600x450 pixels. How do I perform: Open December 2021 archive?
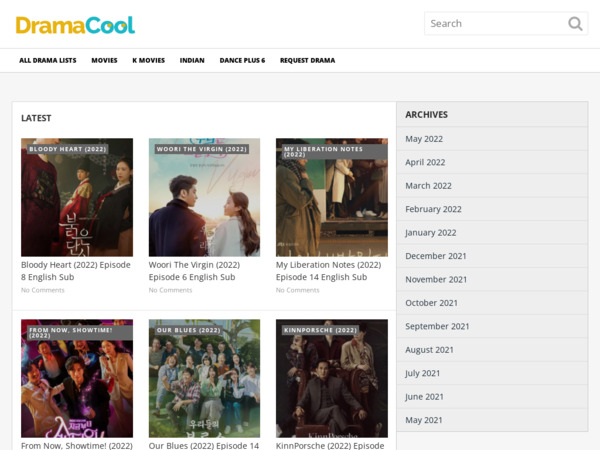[436, 256]
